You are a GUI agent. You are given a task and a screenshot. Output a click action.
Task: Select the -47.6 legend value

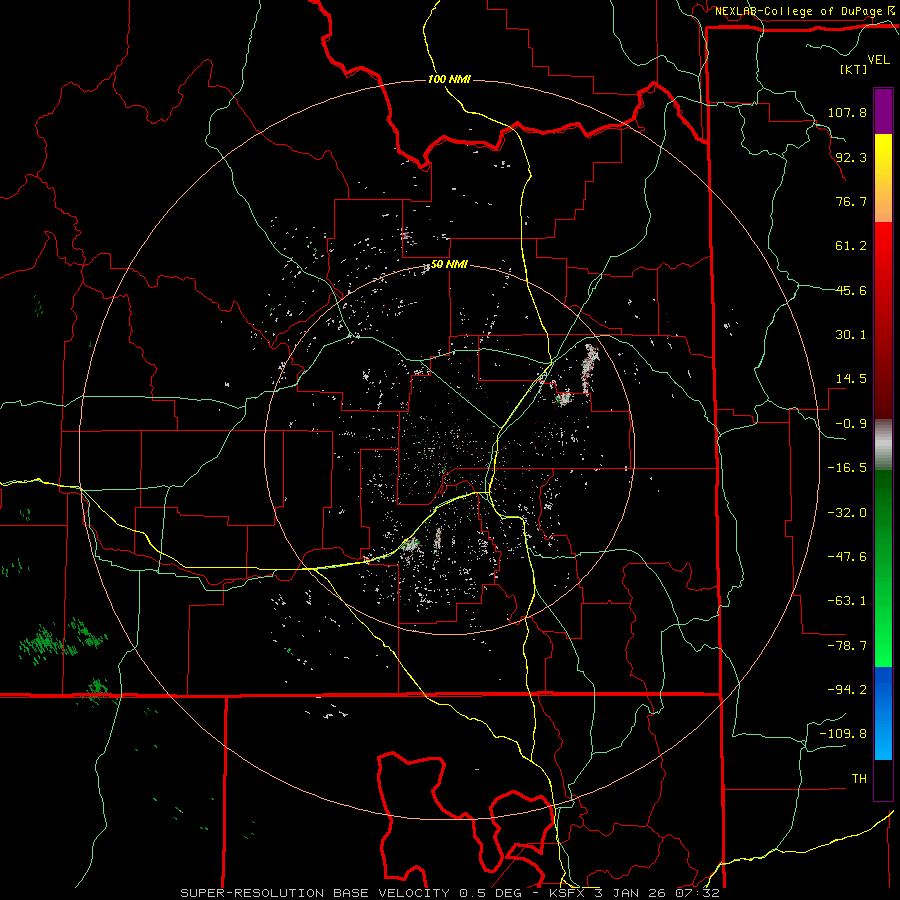(x=847, y=557)
